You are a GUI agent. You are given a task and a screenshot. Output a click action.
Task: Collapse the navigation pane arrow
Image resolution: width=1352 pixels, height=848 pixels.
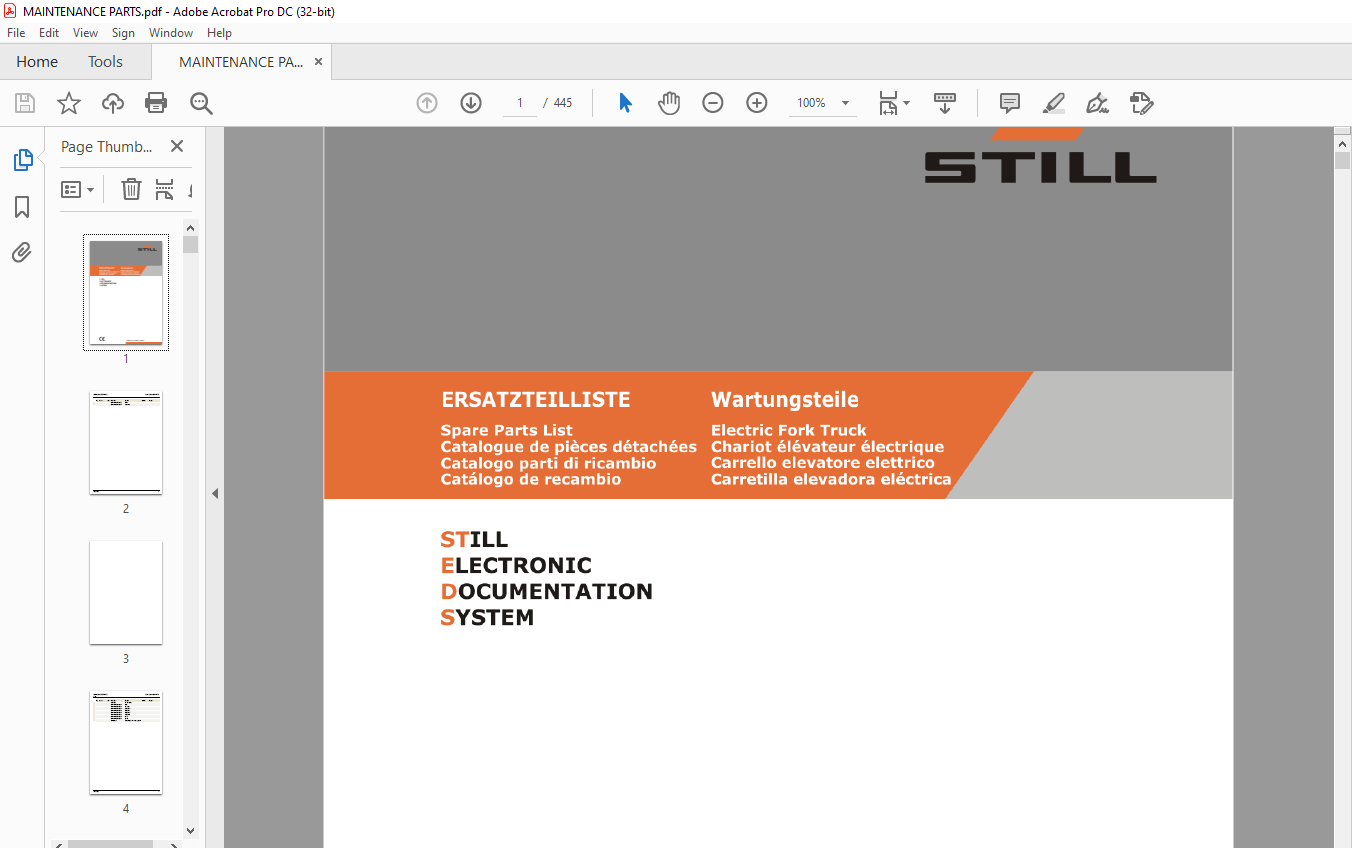point(214,493)
